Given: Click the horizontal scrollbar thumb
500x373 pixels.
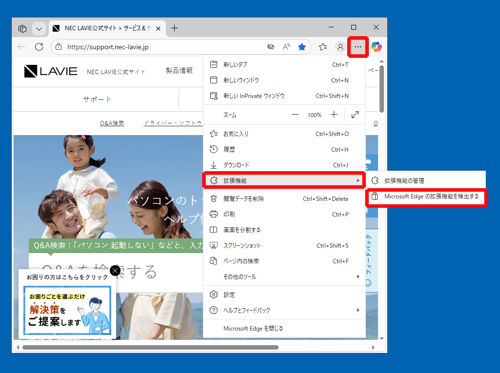Looking at the screenshot, I should click(x=150, y=347).
